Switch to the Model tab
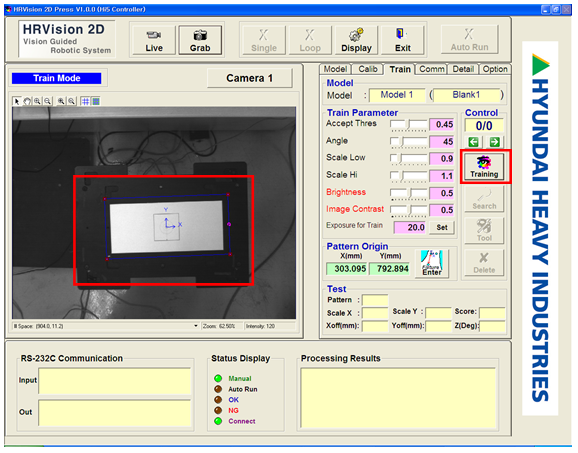Screen dimensions: 578x453 [335, 69]
